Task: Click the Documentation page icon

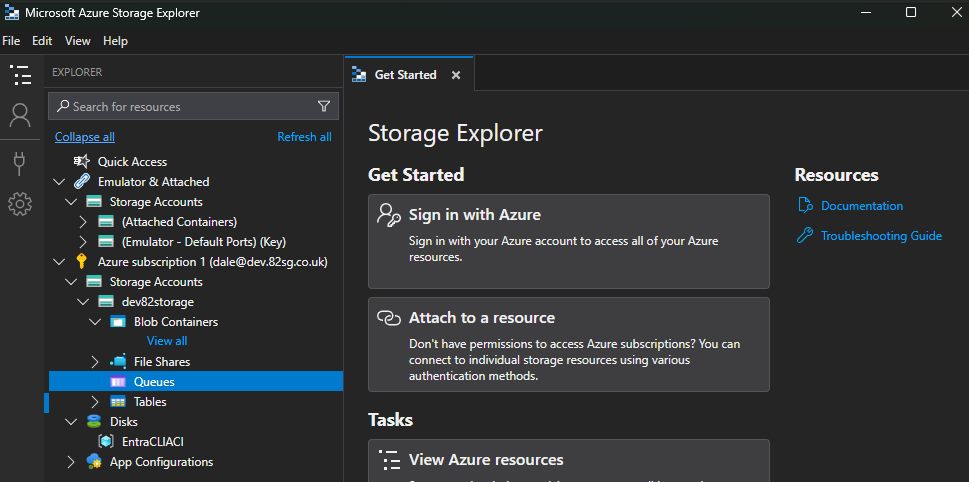Action: point(804,206)
